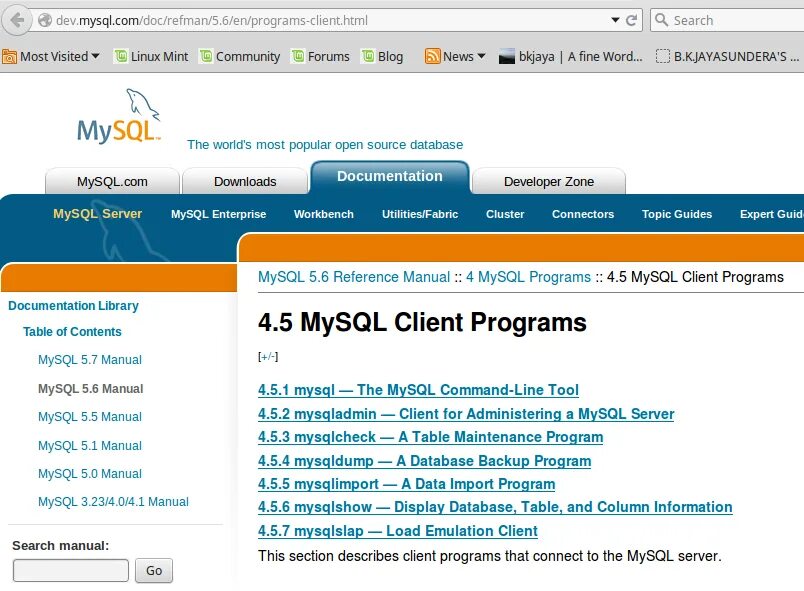Click the address bar URL text

coord(212,21)
